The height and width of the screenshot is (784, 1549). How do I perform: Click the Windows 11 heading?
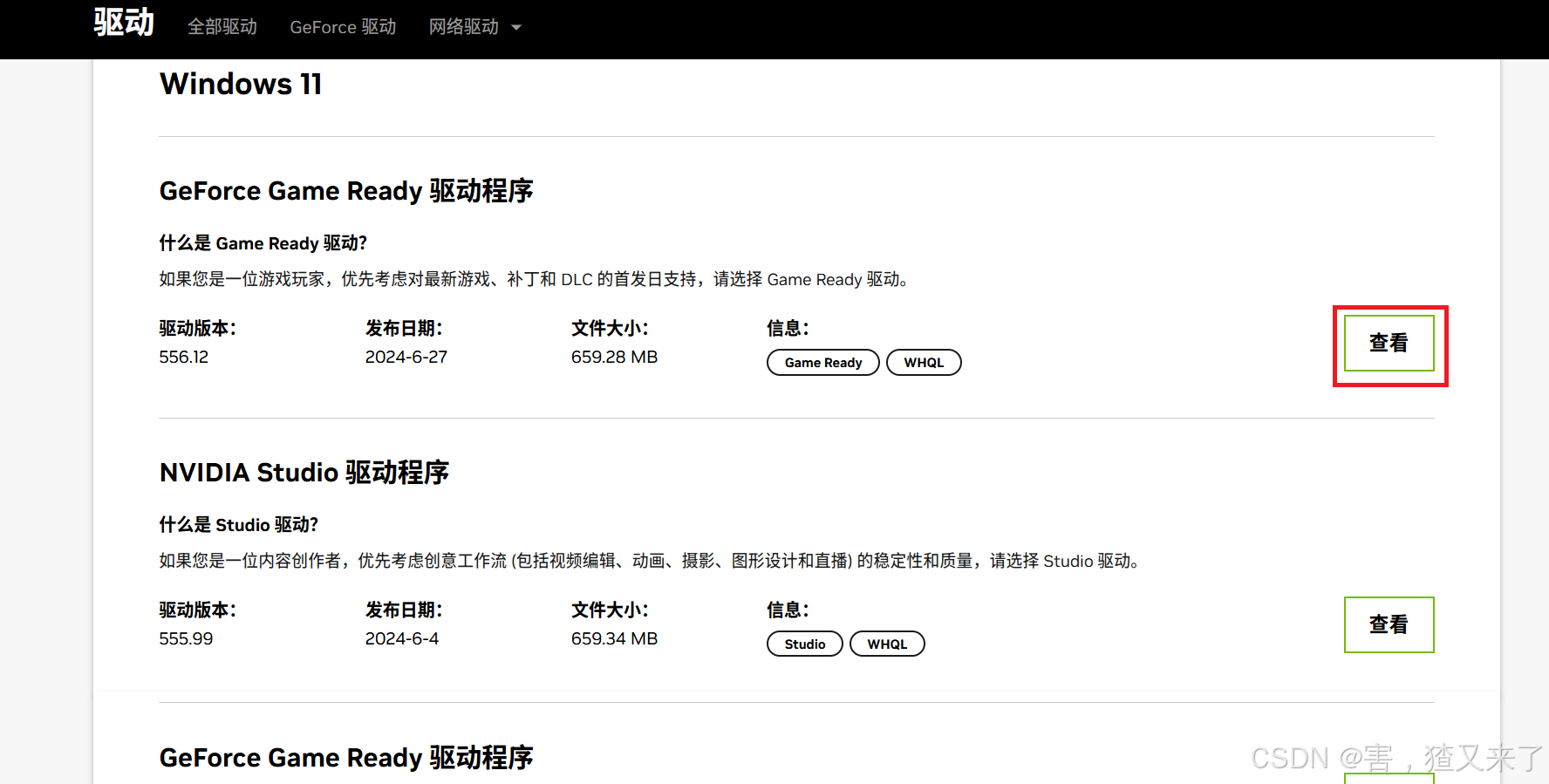pyautogui.click(x=241, y=85)
